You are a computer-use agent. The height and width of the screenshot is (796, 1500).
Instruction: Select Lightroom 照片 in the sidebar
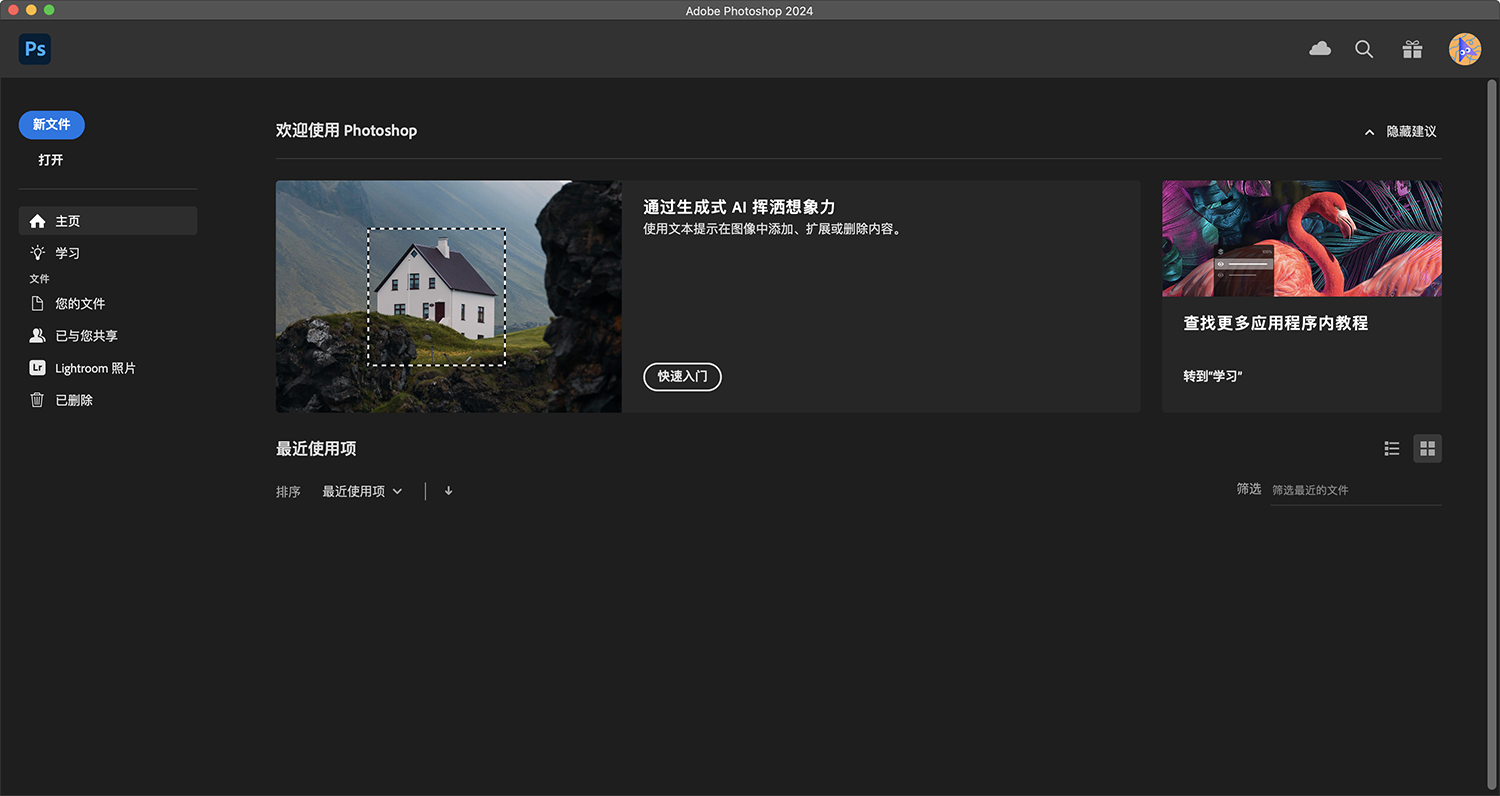coord(108,368)
